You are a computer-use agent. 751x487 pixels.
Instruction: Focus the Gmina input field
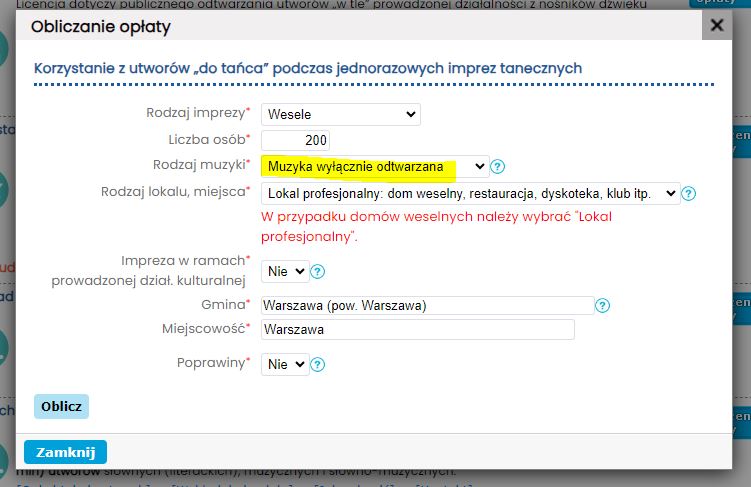coord(427,306)
